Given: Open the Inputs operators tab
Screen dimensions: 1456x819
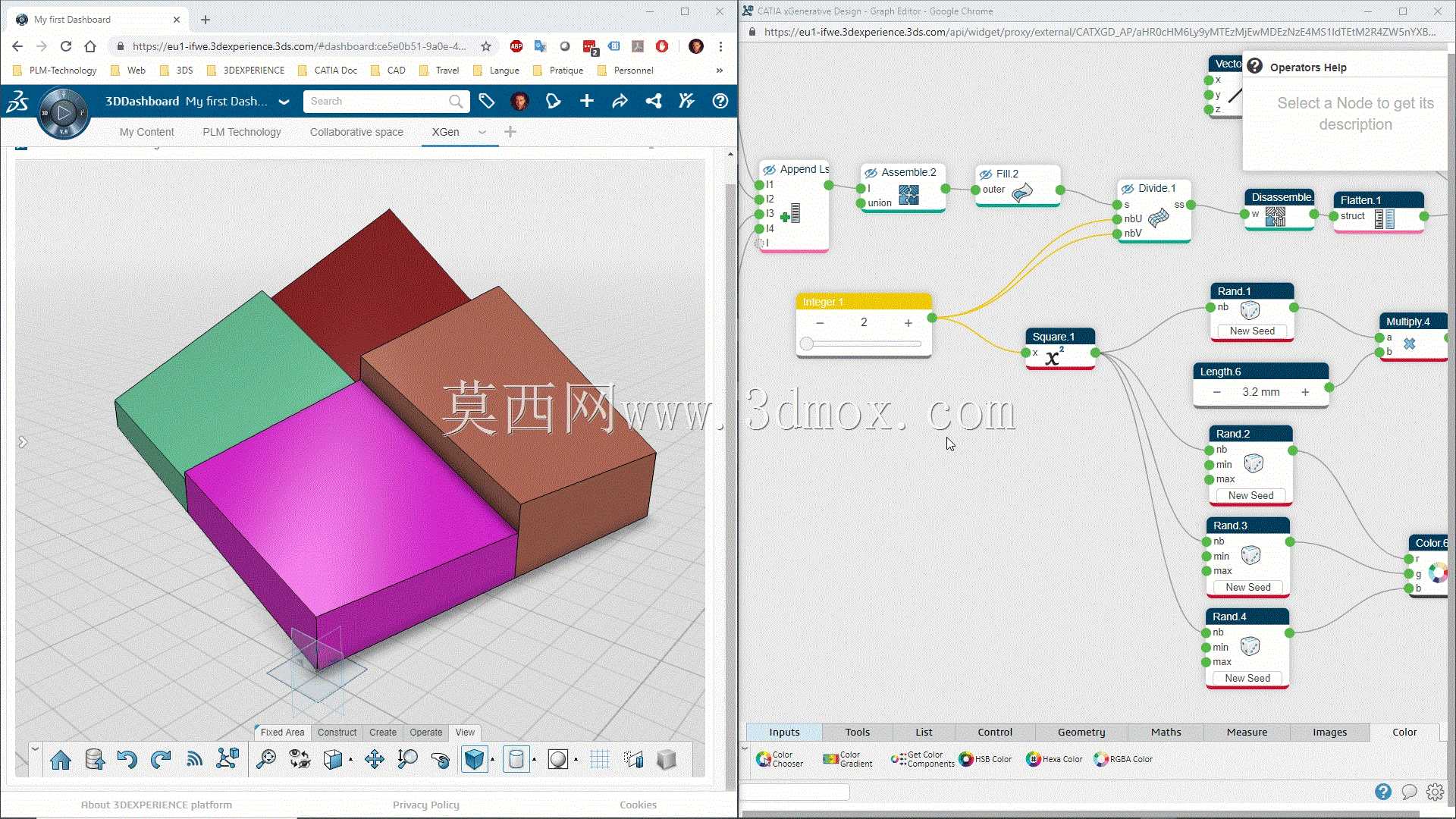Looking at the screenshot, I should coord(784,733).
